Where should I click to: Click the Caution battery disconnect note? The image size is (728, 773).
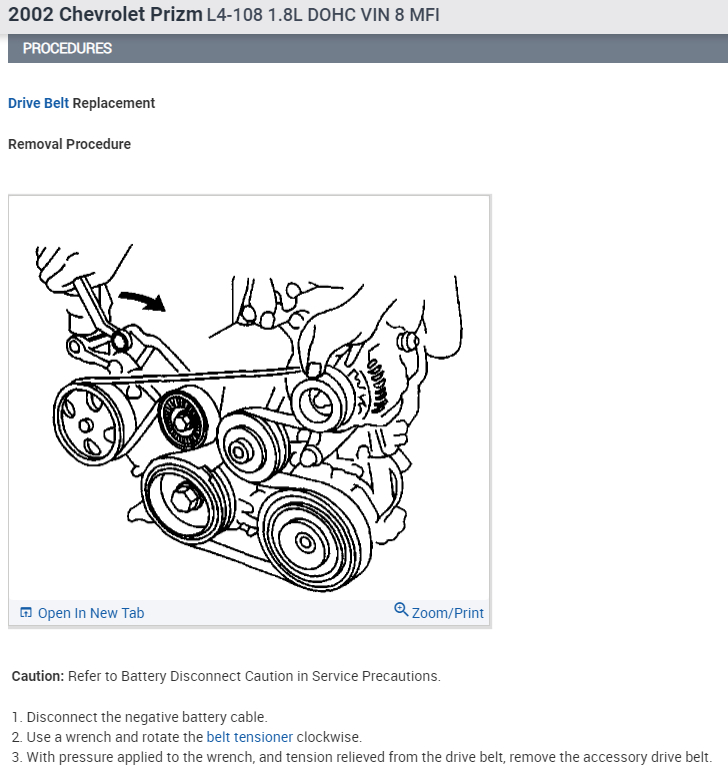[x=226, y=676]
